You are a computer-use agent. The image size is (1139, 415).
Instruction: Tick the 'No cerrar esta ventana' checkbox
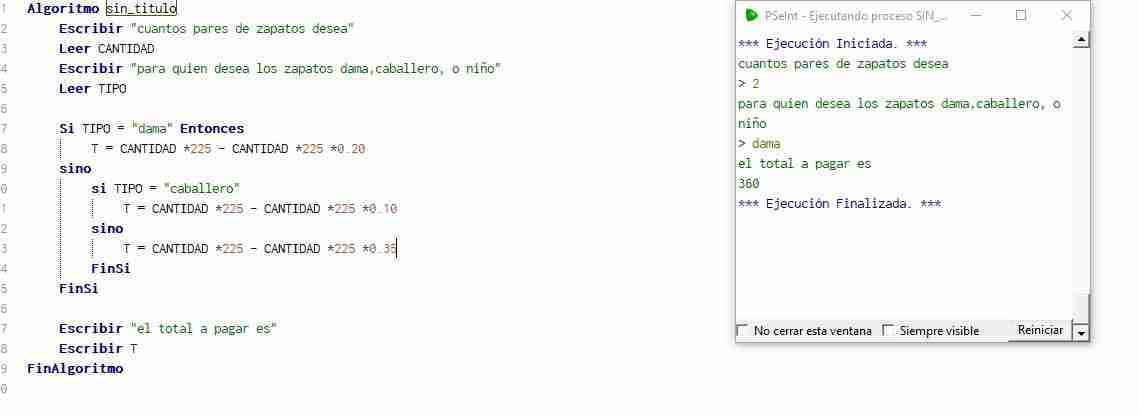[x=742, y=330]
